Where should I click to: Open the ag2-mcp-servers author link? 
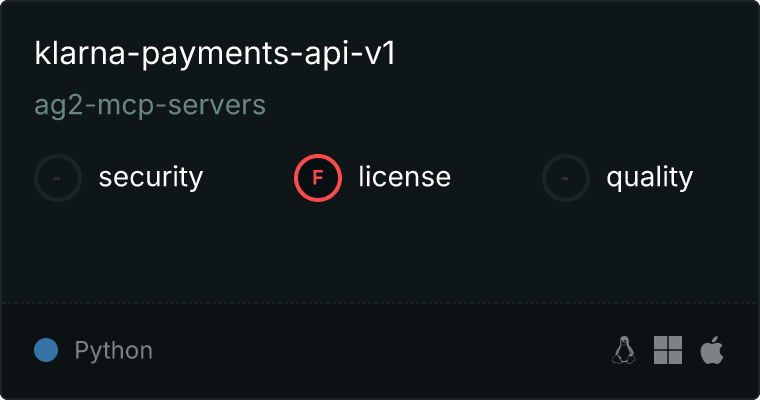click(150, 105)
